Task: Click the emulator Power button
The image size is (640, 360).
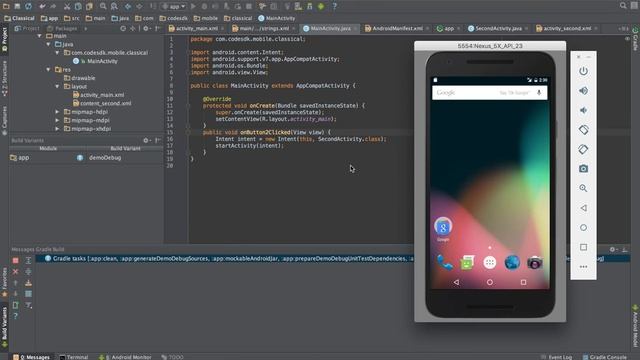Action: (583, 71)
